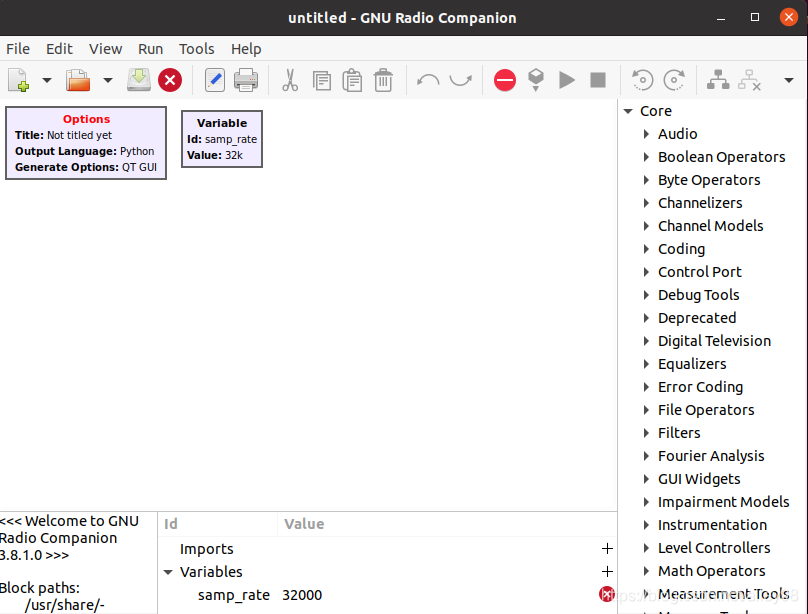Disable selected block with crossed hierarchy icon
The height and width of the screenshot is (614, 808).
point(749,80)
